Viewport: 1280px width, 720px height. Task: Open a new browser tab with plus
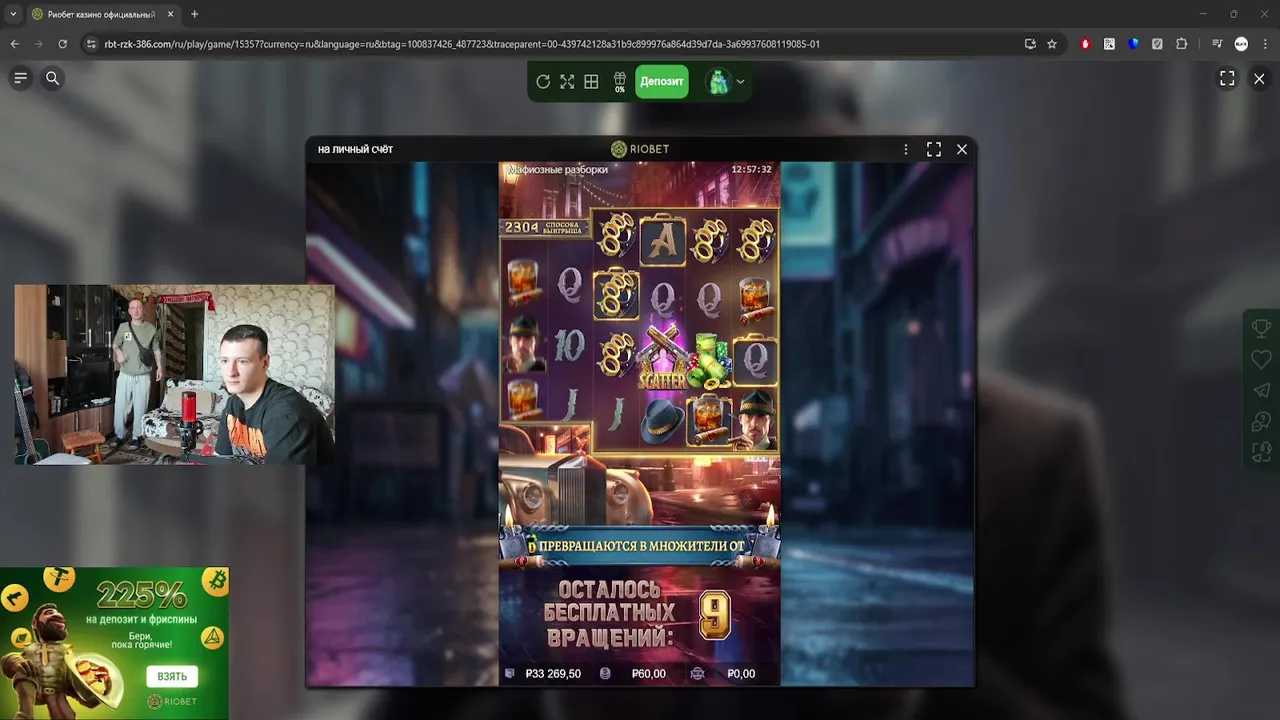(194, 14)
